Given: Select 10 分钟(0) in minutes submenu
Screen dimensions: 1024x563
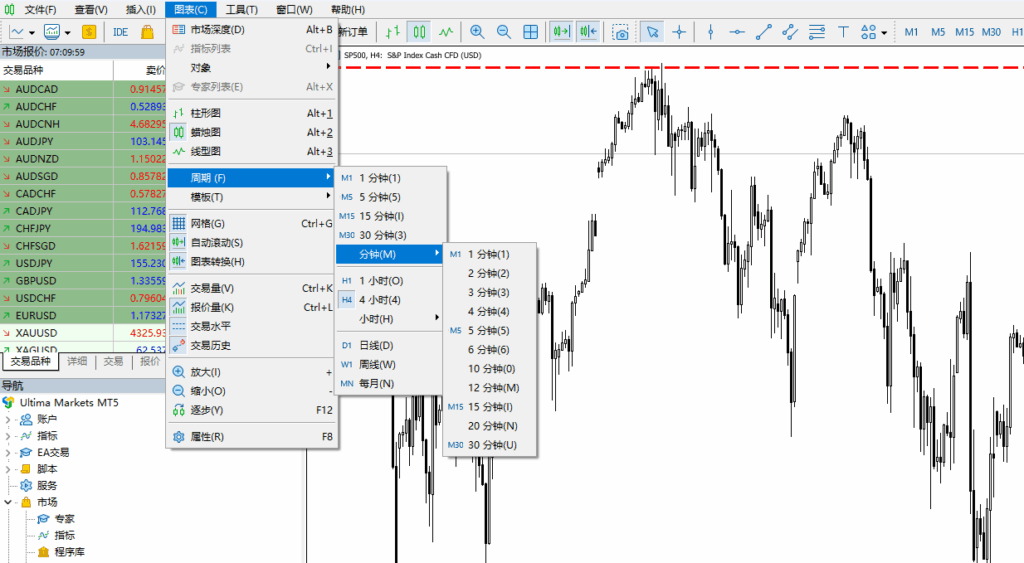Looking at the screenshot, I should click(490, 368).
